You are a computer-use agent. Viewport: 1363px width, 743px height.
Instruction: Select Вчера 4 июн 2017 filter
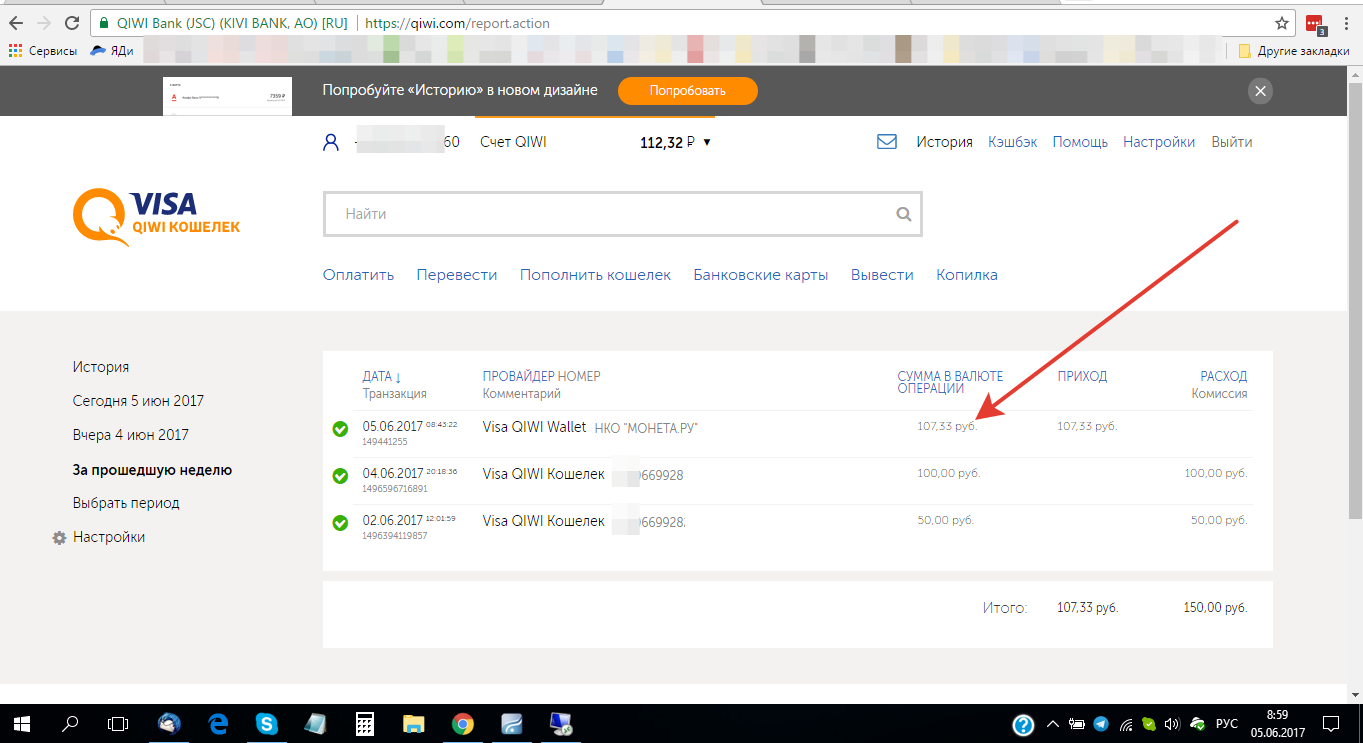tap(131, 435)
